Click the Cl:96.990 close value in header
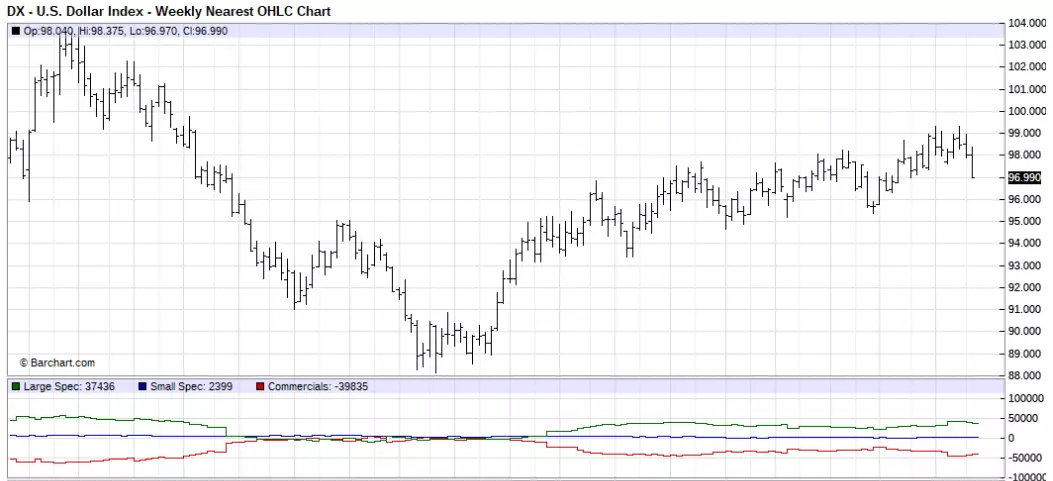The height and width of the screenshot is (481, 1053). (205, 31)
